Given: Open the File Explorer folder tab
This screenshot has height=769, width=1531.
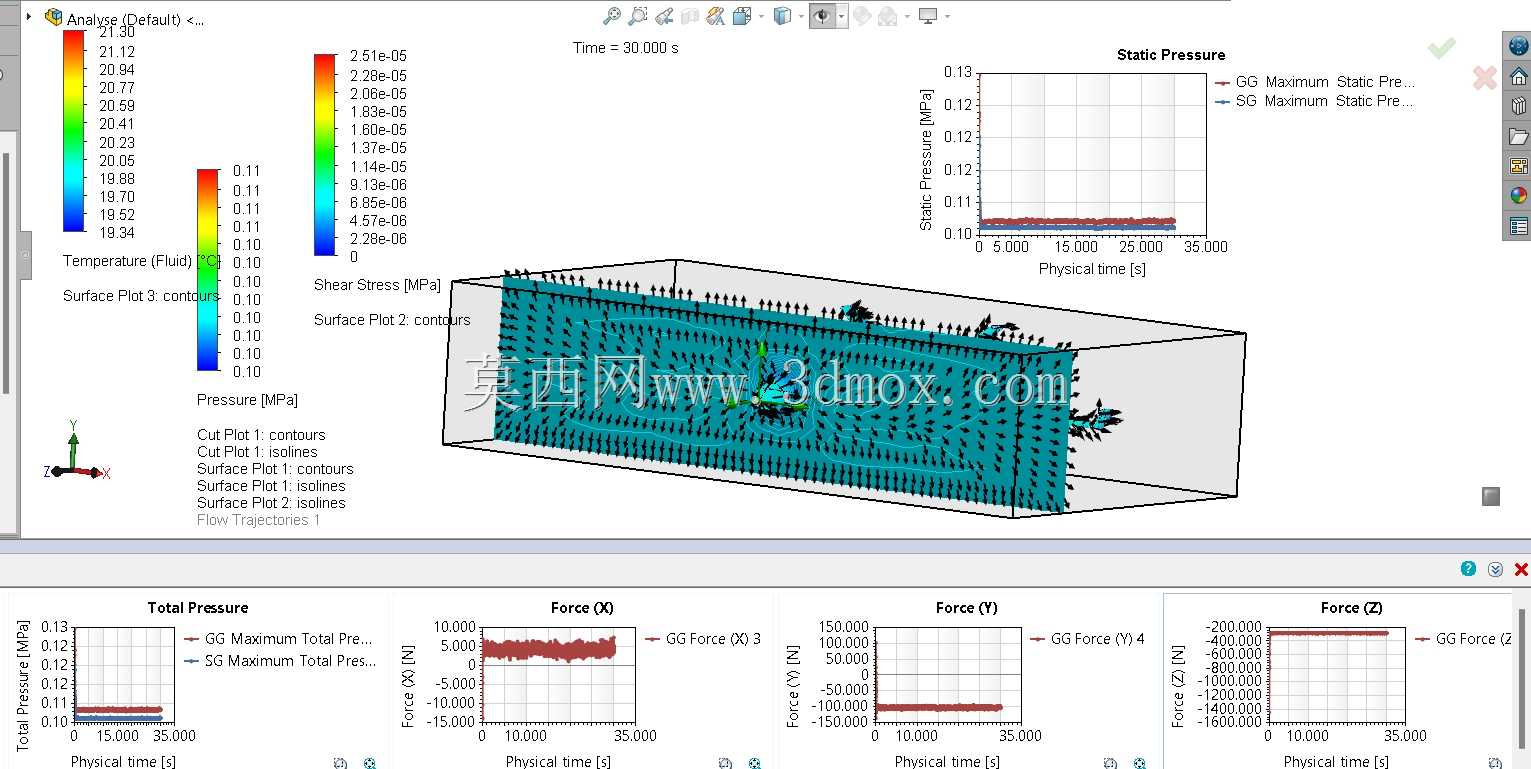Looking at the screenshot, I should coord(1518,136).
